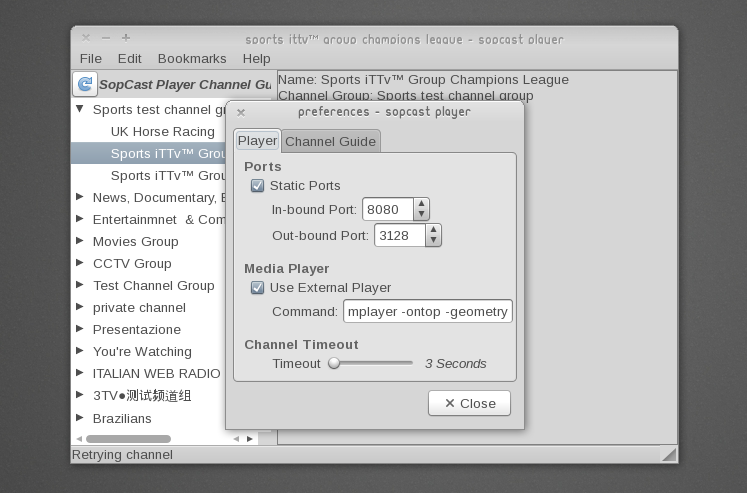Expand the Brazilians group
The width and height of the screenshot is (747, 493).
80,417
